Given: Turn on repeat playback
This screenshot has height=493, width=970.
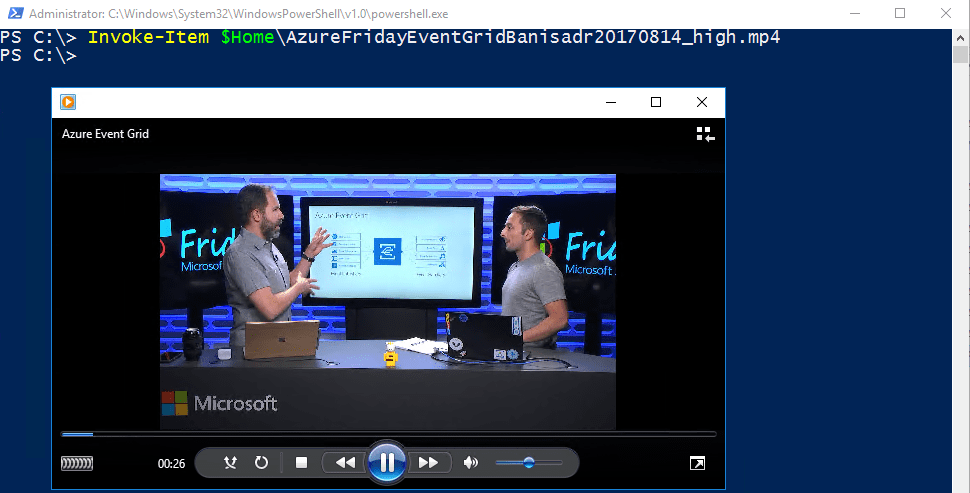Looking at the screenshot, I should pos(261,463).
